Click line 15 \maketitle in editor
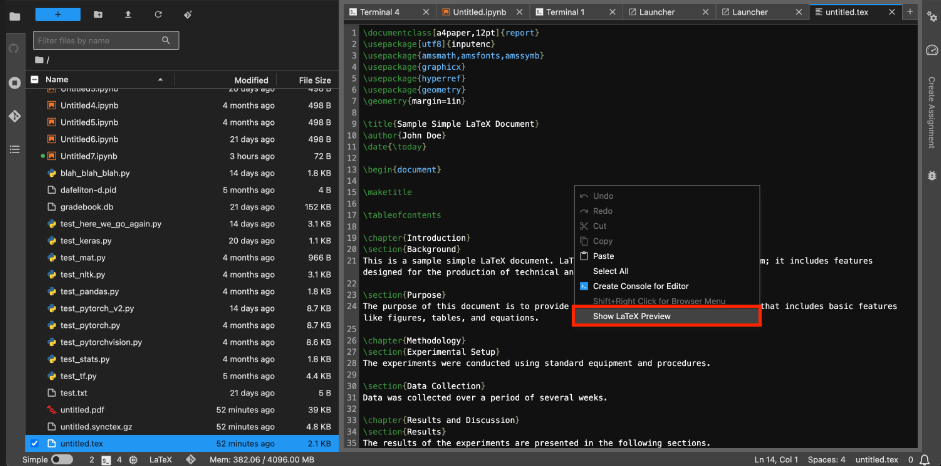Image resolution: width=941 pixels, height=466 pixels. (386, 193)
